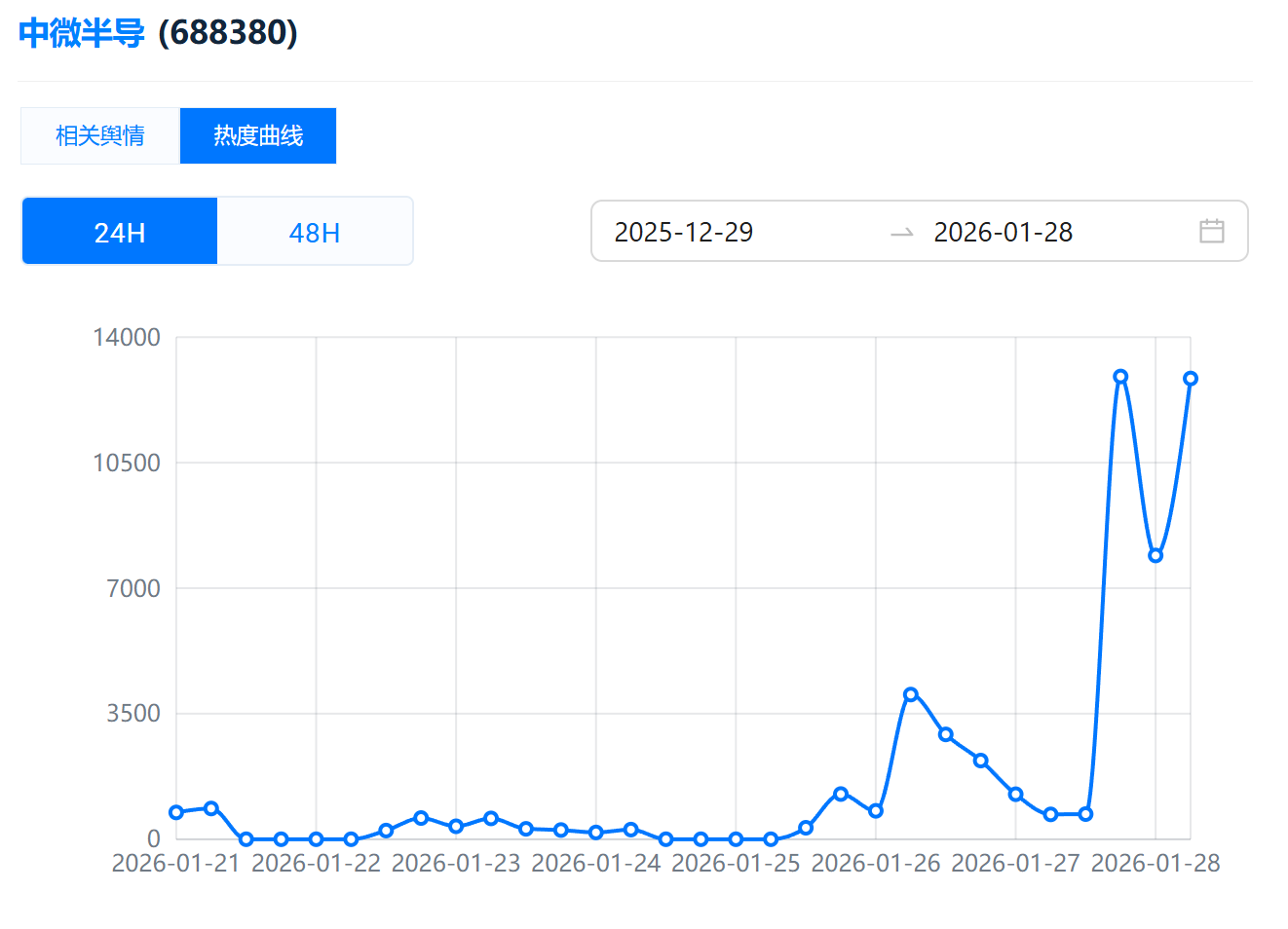Viewport: 1288px width, 929px height.
Task: Open the calendar icon in date picker
Action: [x=1211, y=231]
